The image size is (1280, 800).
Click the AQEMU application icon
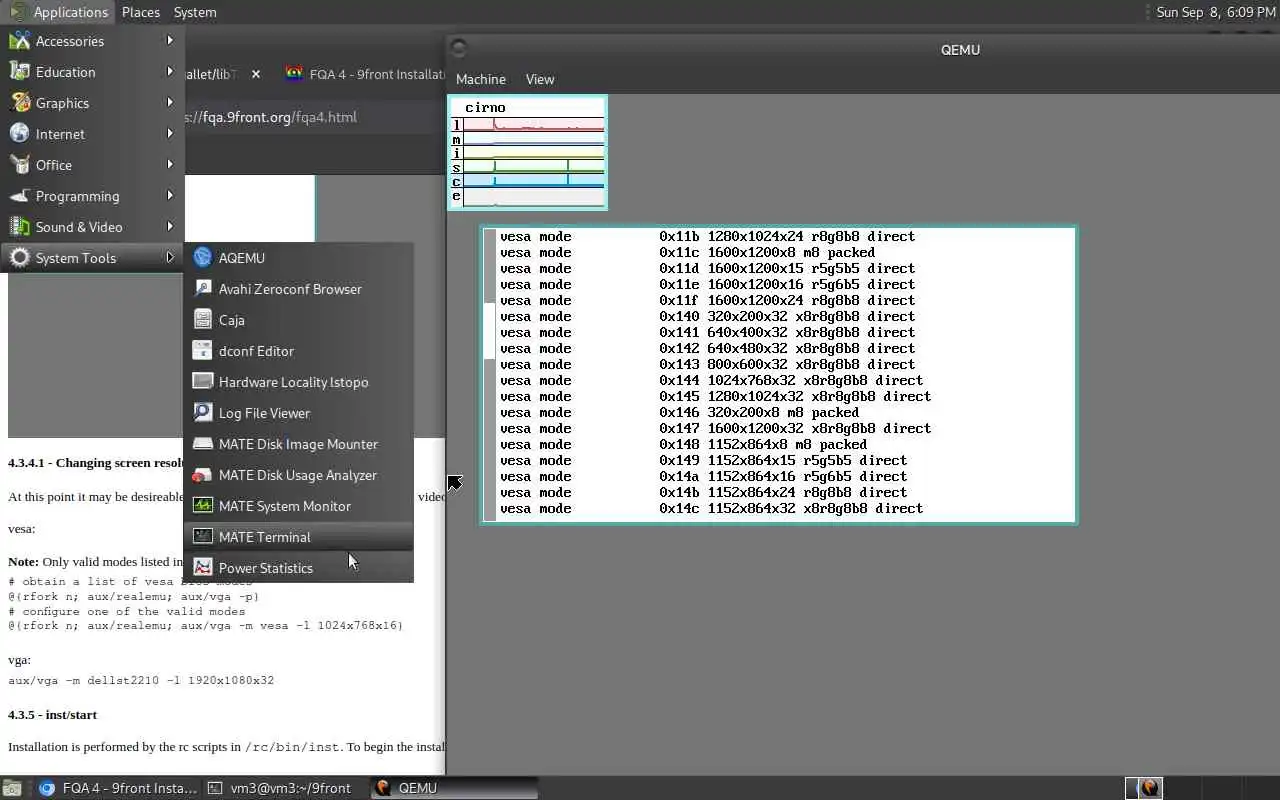[x=203, y=258]
